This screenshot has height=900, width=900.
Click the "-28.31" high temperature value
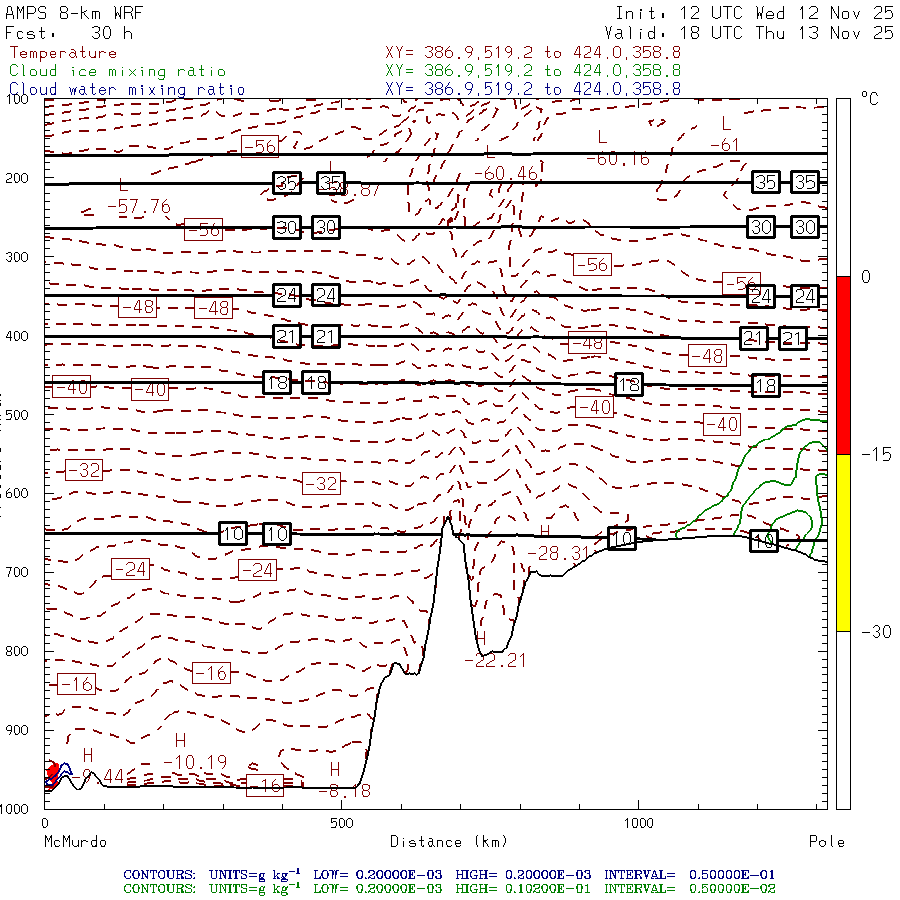(x=558, y=553)
